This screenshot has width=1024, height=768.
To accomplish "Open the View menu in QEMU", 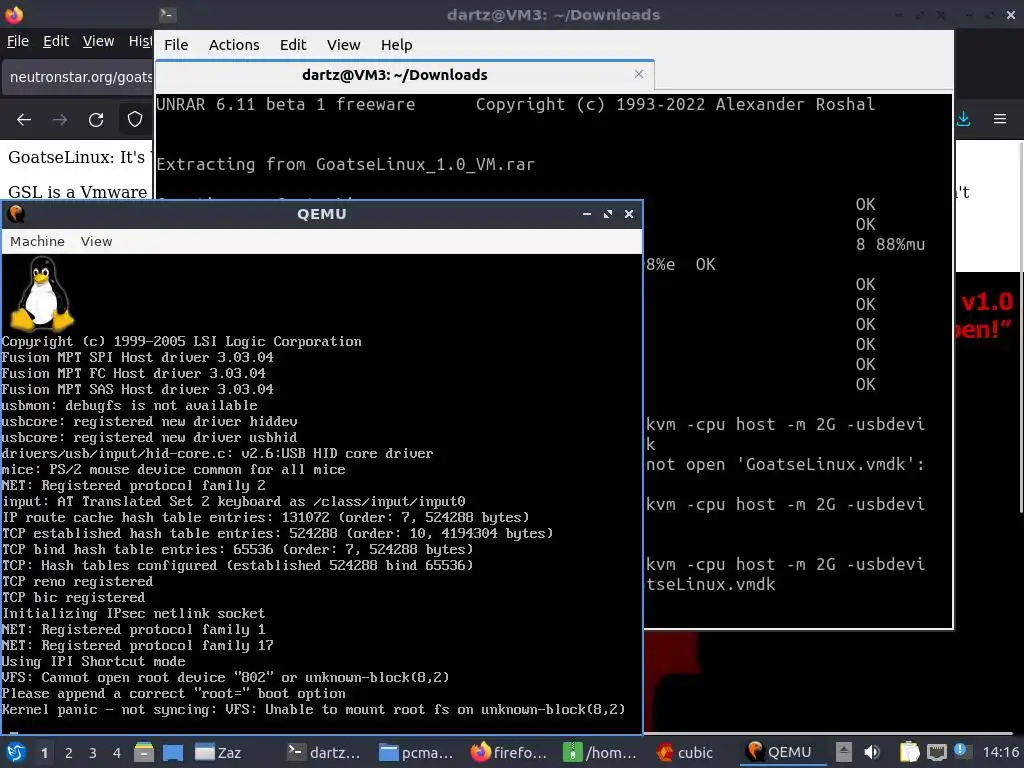I will tap(97, 241).
